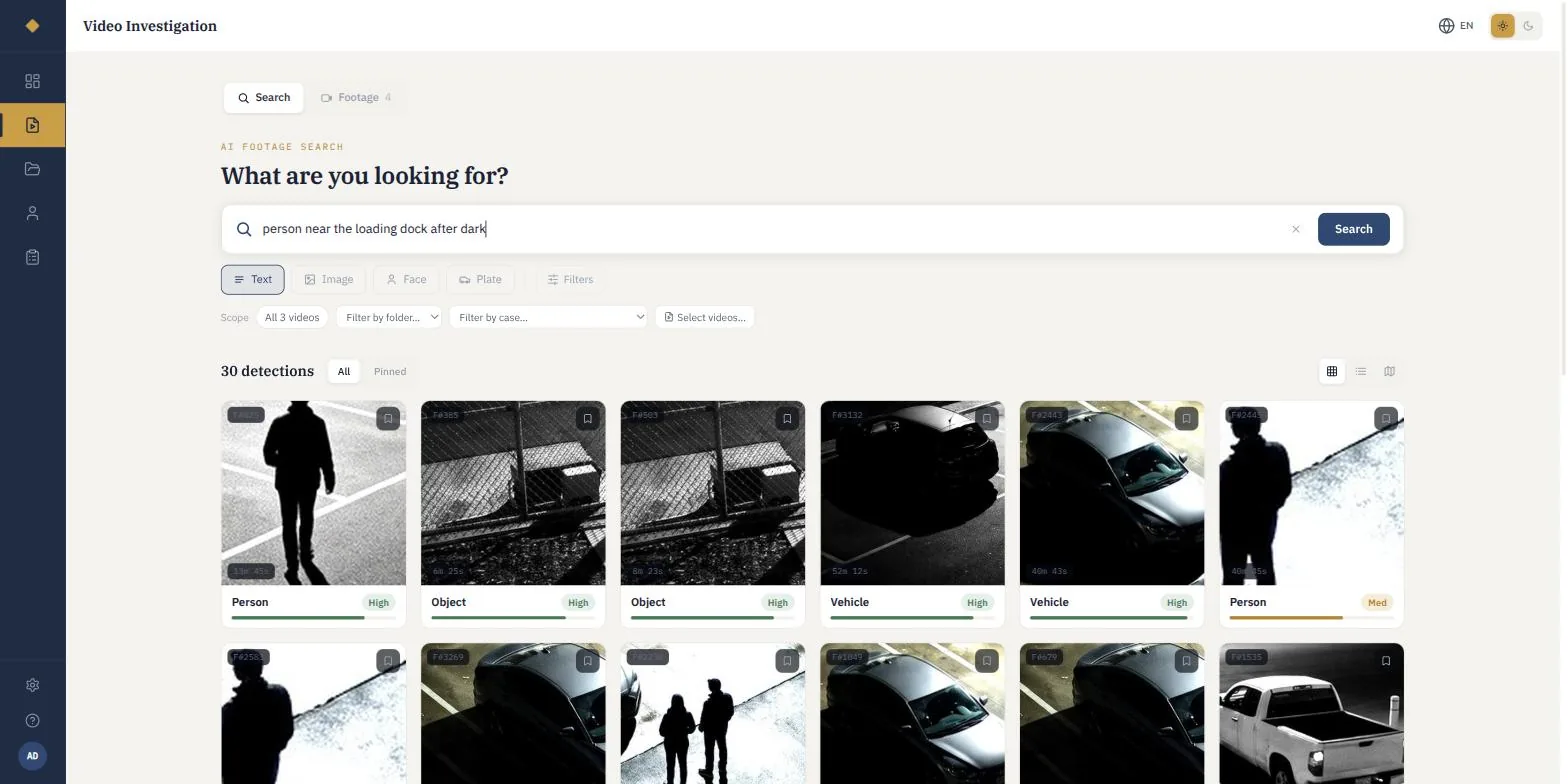Click Select videos button
This screenshot has width=1568, height=784.
point(705,317)
